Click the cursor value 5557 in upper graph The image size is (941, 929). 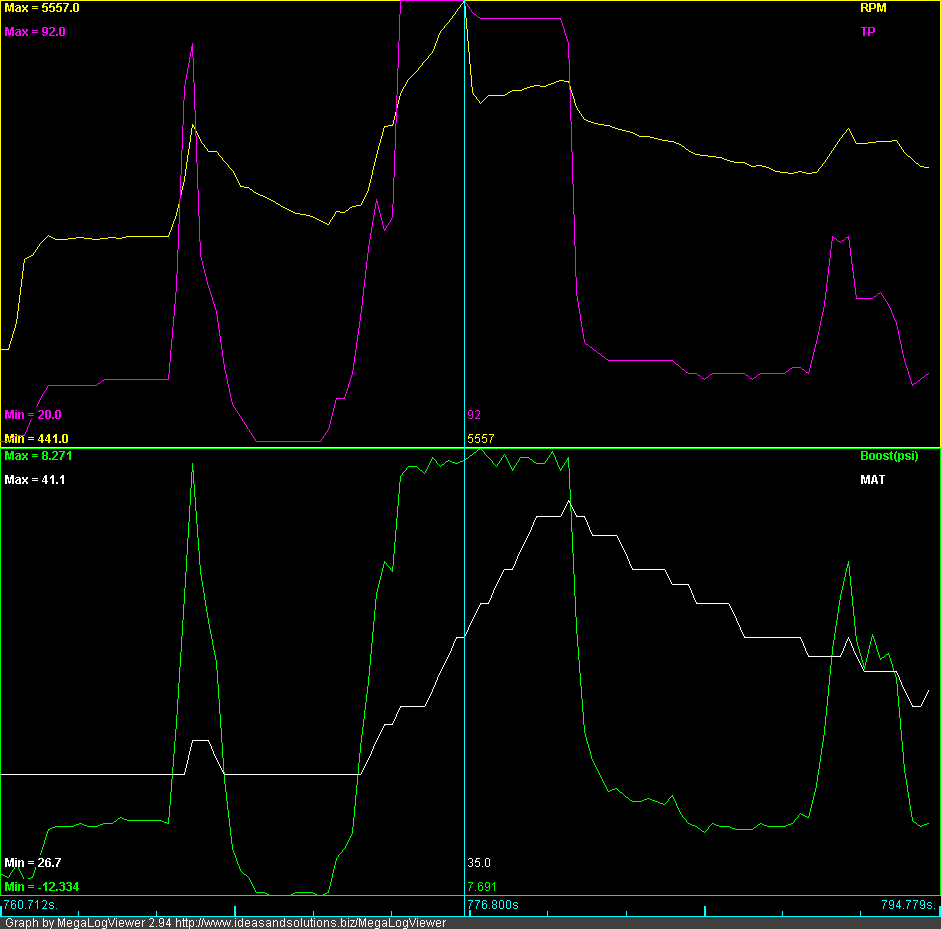[481, 439]
